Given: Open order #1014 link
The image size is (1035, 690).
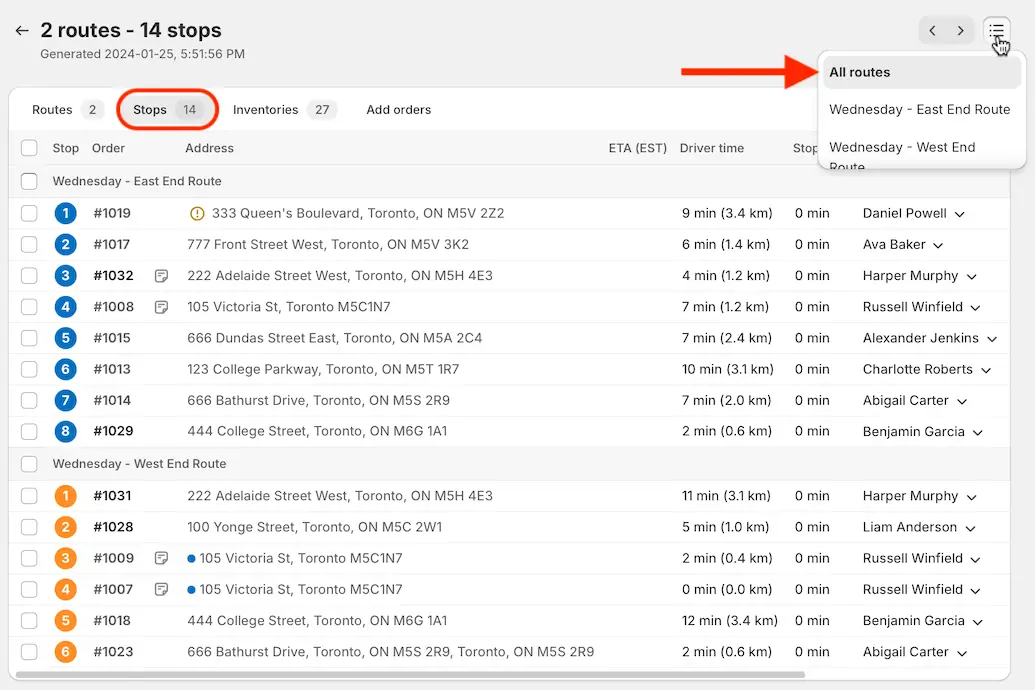Looking at the screenshot, I should tap(112, 400).
